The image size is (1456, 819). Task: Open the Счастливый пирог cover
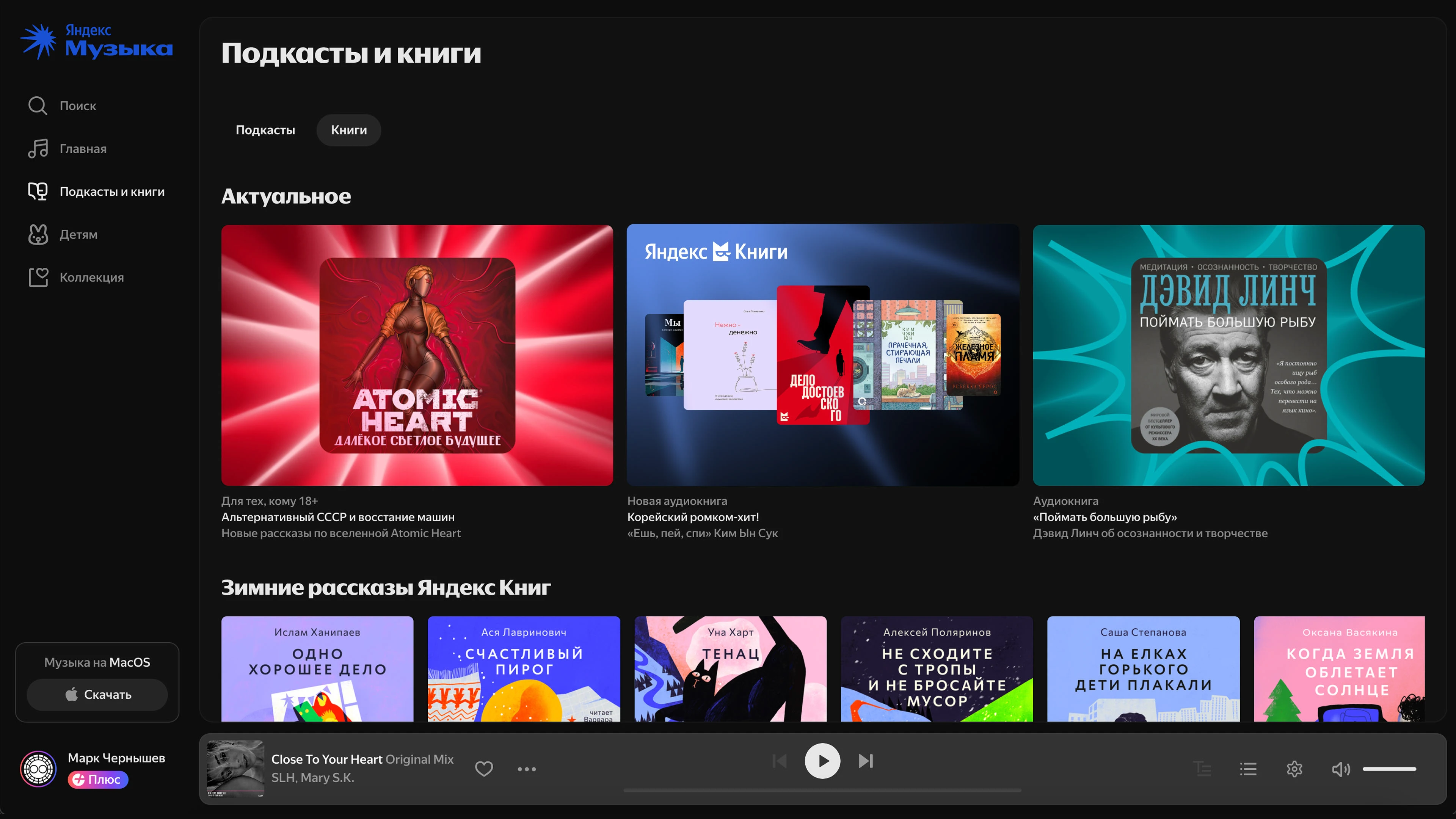[524, 668]
